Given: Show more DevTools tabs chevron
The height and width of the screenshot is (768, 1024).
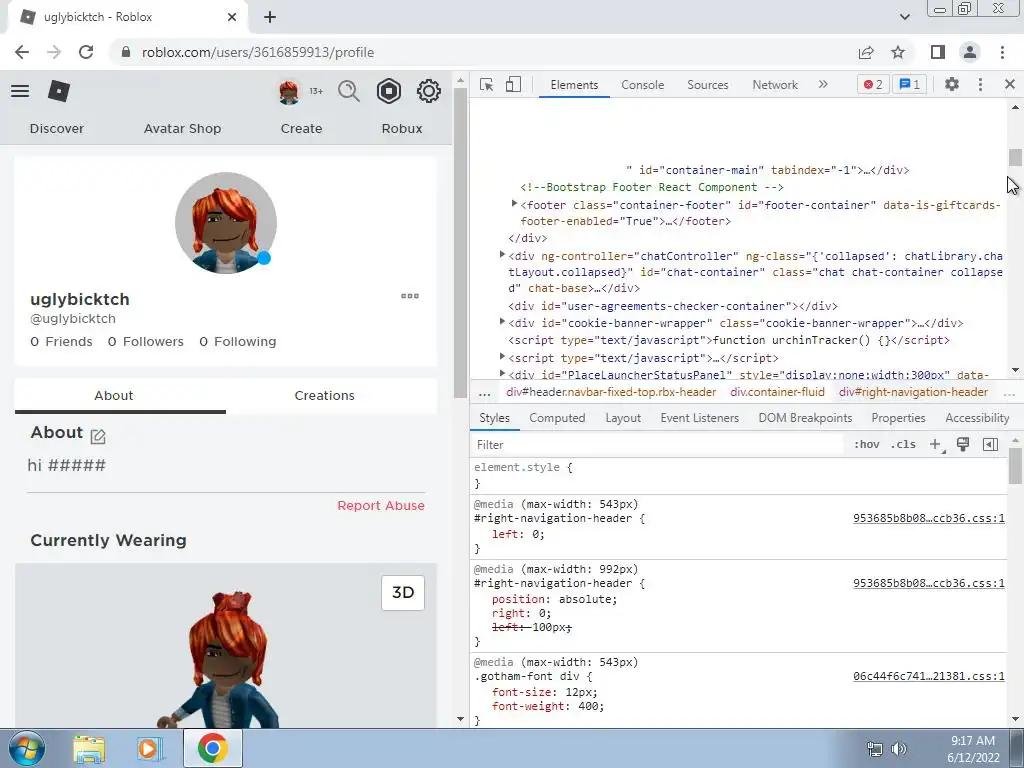Looking at the screenshot, I should point(823,84).
